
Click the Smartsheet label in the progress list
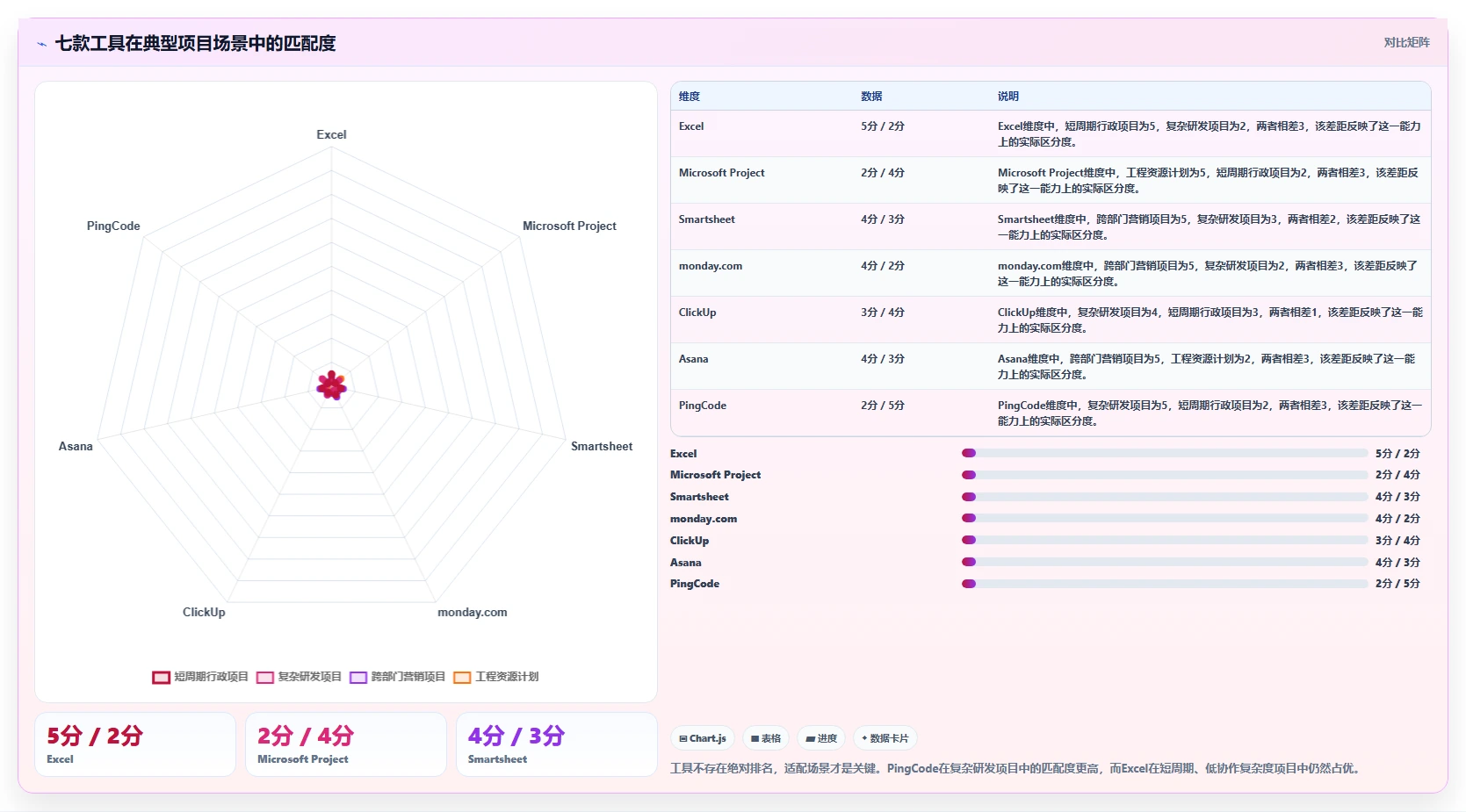(x=699, y=497)
